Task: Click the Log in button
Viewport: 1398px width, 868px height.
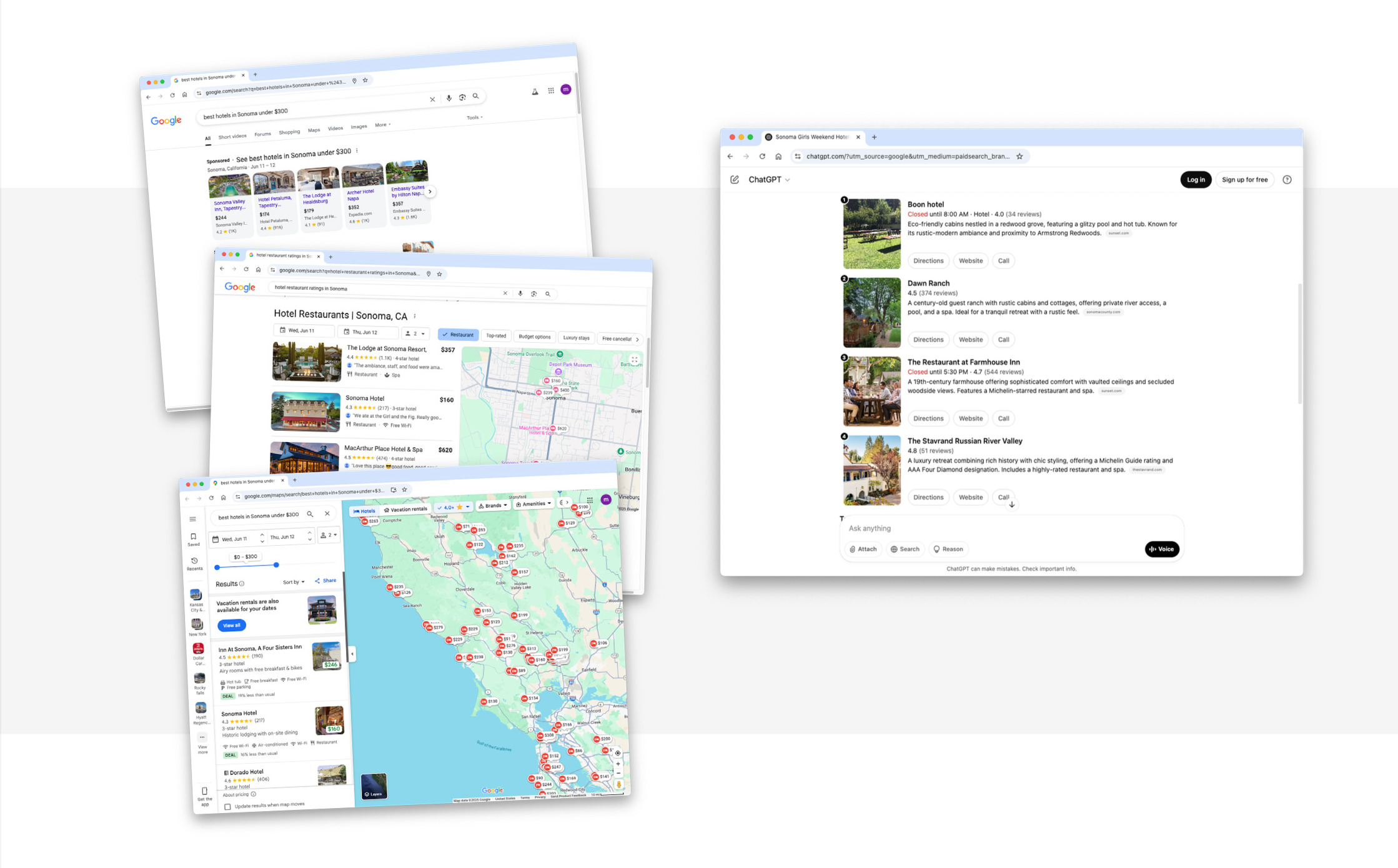Action: pos(1196,180)
